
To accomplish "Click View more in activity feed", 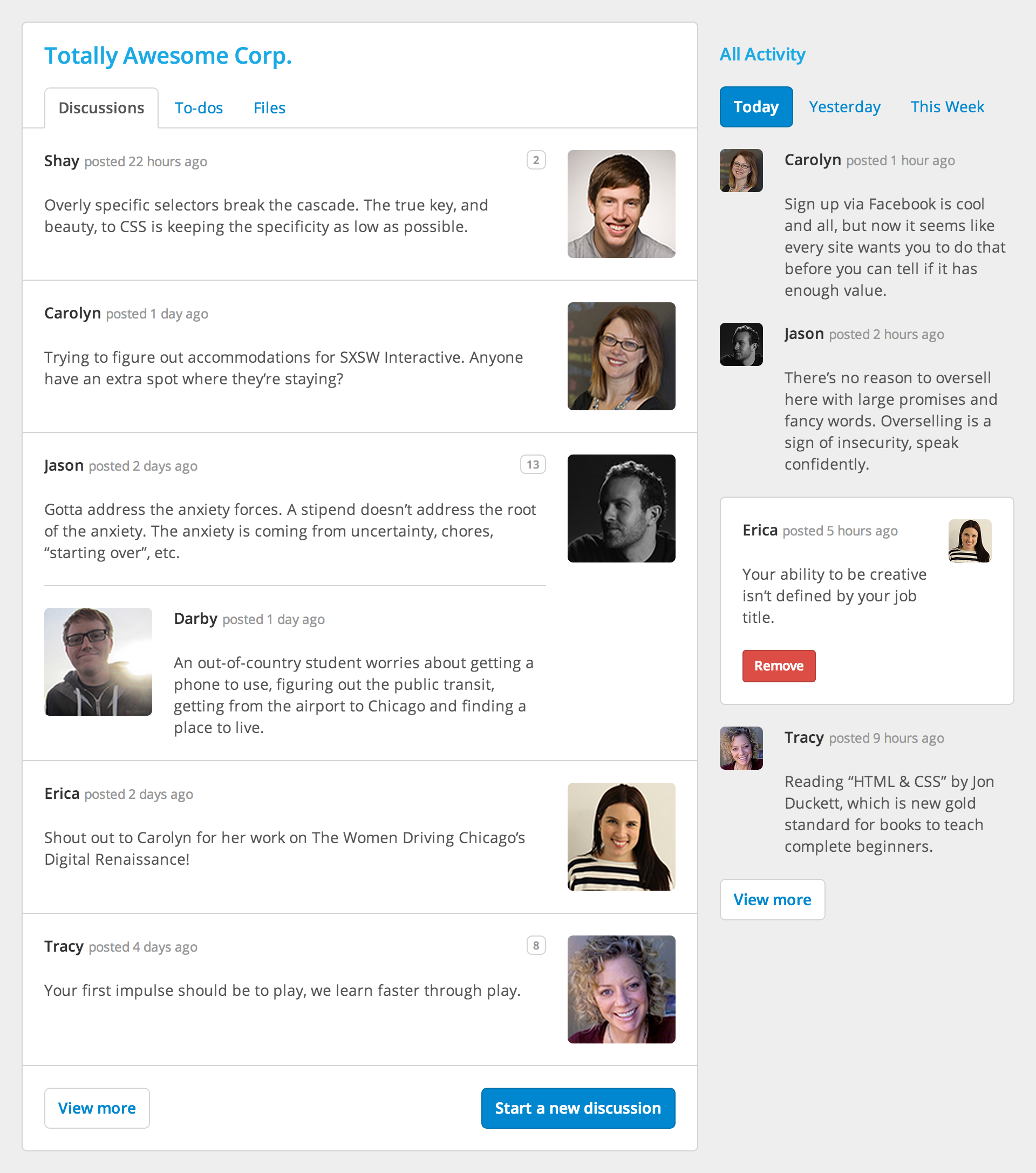I will [x=772, y=899].
